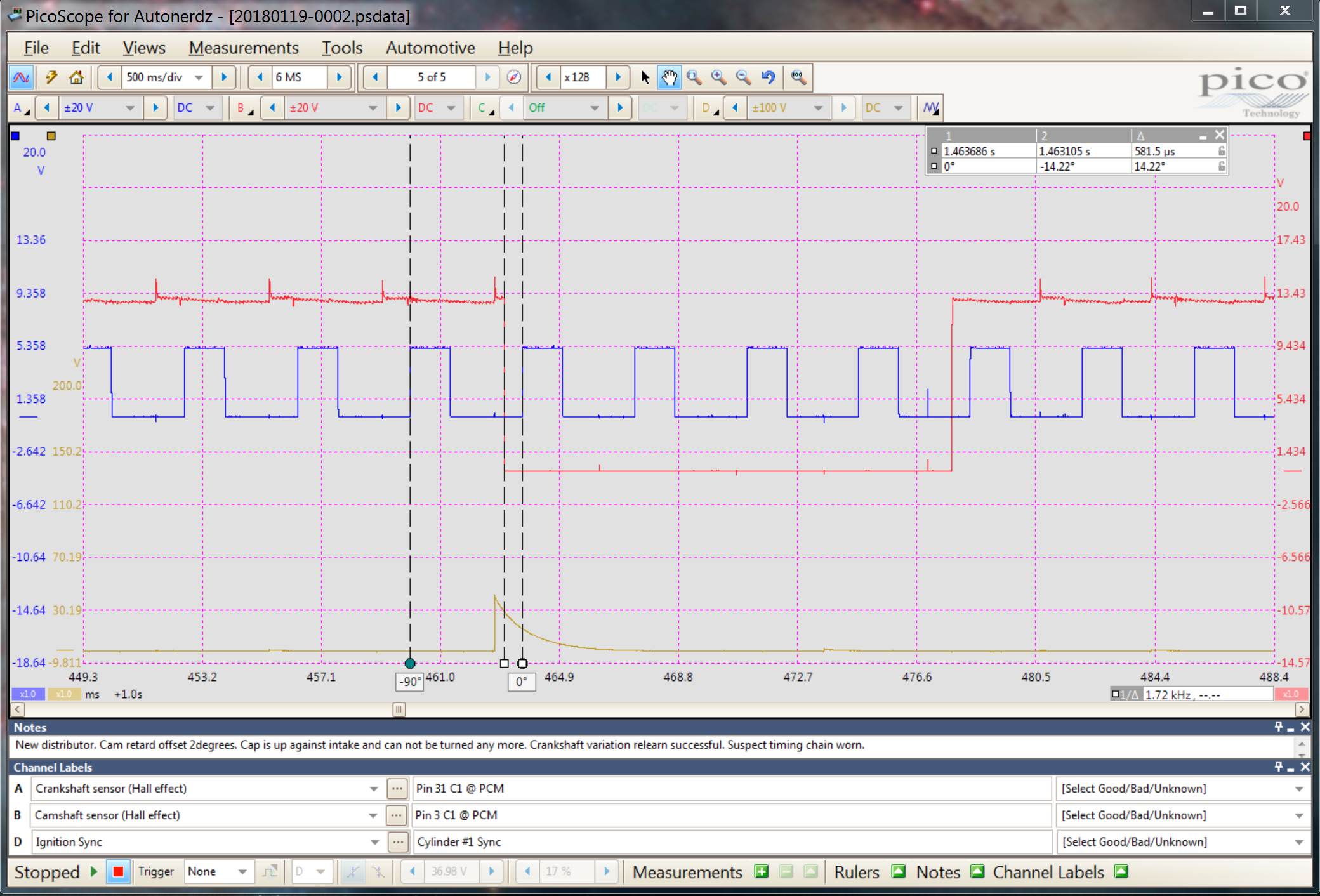1320x896 pixels.
Task: Click the math channels waveform icon
Action: [x=931, y=108]
